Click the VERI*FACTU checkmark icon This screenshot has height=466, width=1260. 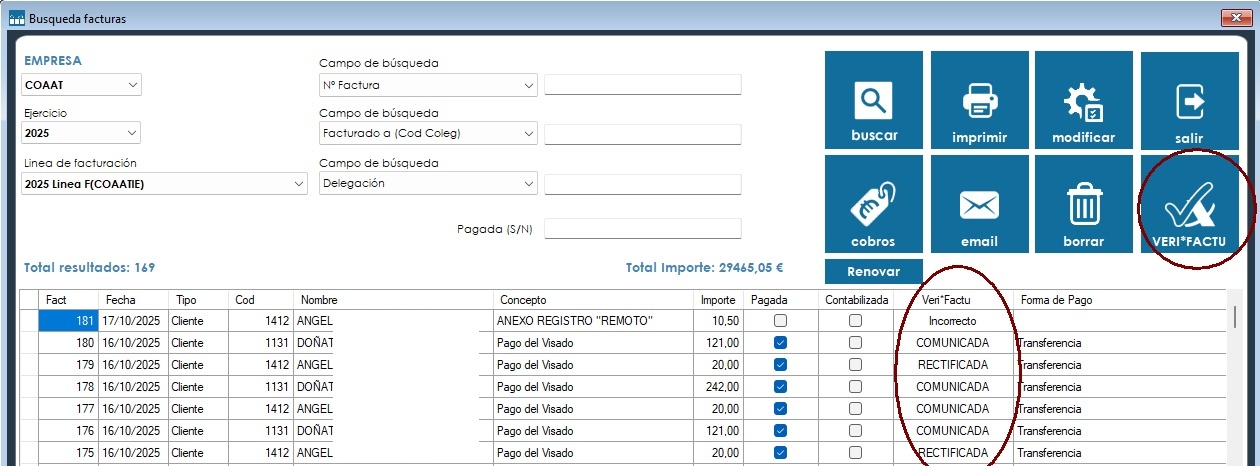[x=1188, y=205]
